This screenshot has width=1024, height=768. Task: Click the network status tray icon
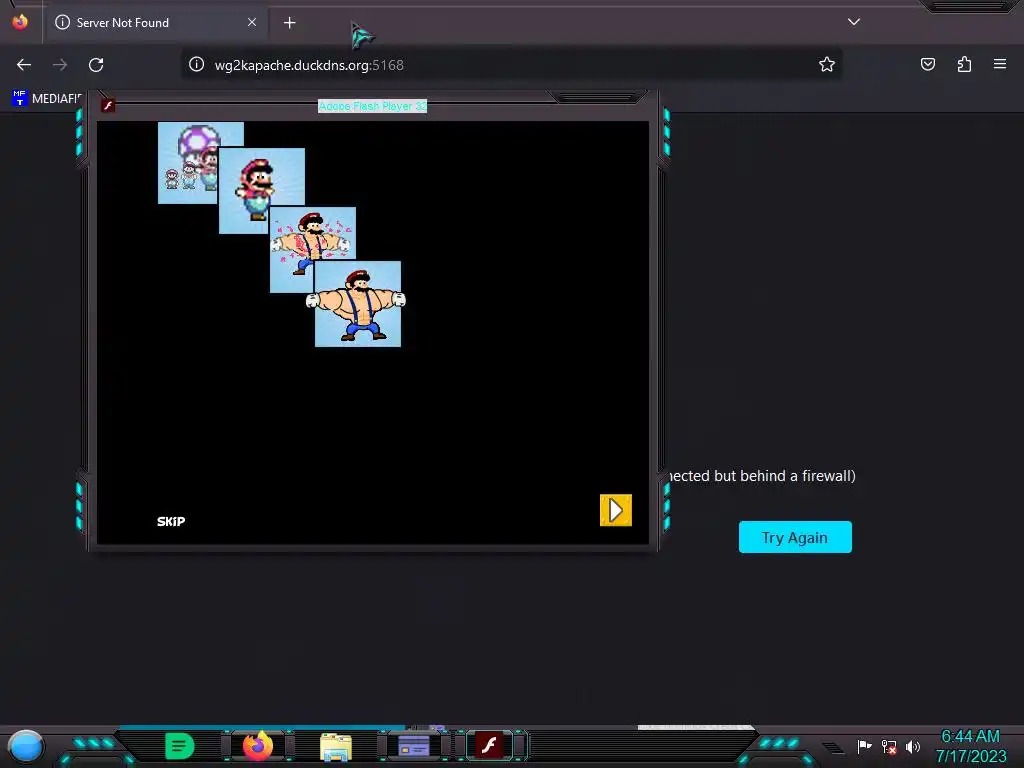click(x=889, y=746)
